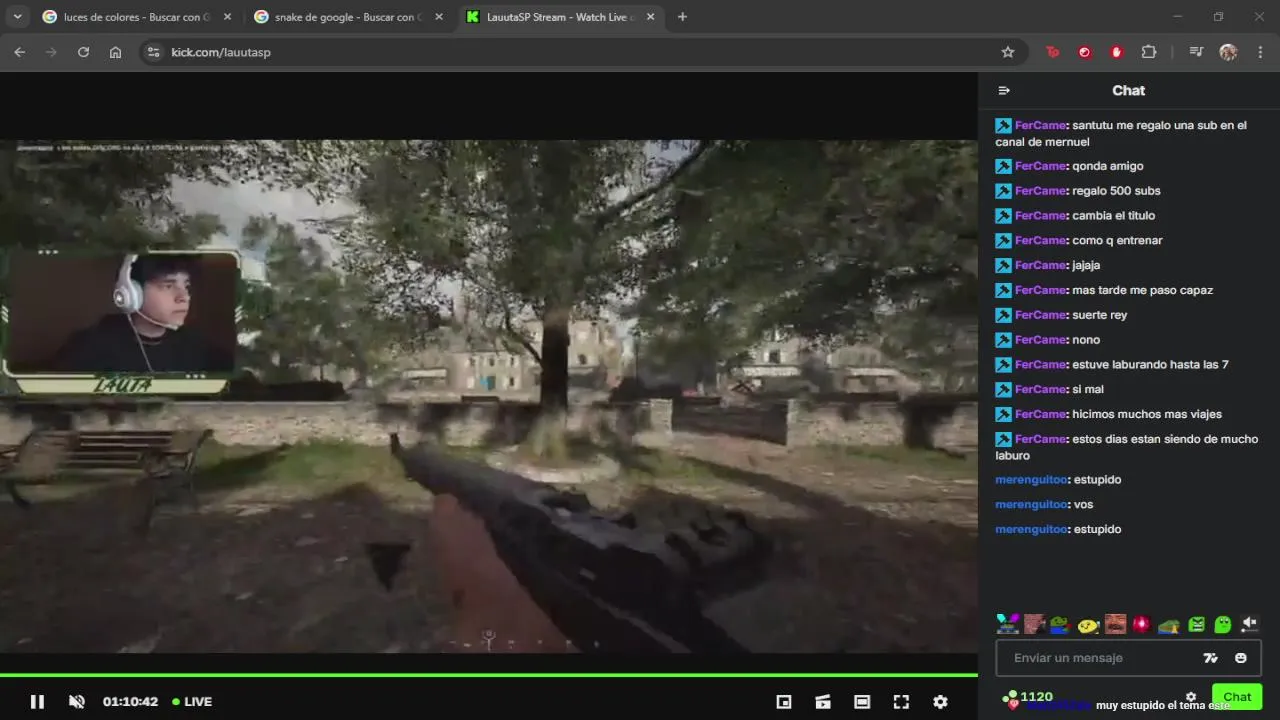Select the red sparkle emote

pyautogui.click(x=1141, y=624)
